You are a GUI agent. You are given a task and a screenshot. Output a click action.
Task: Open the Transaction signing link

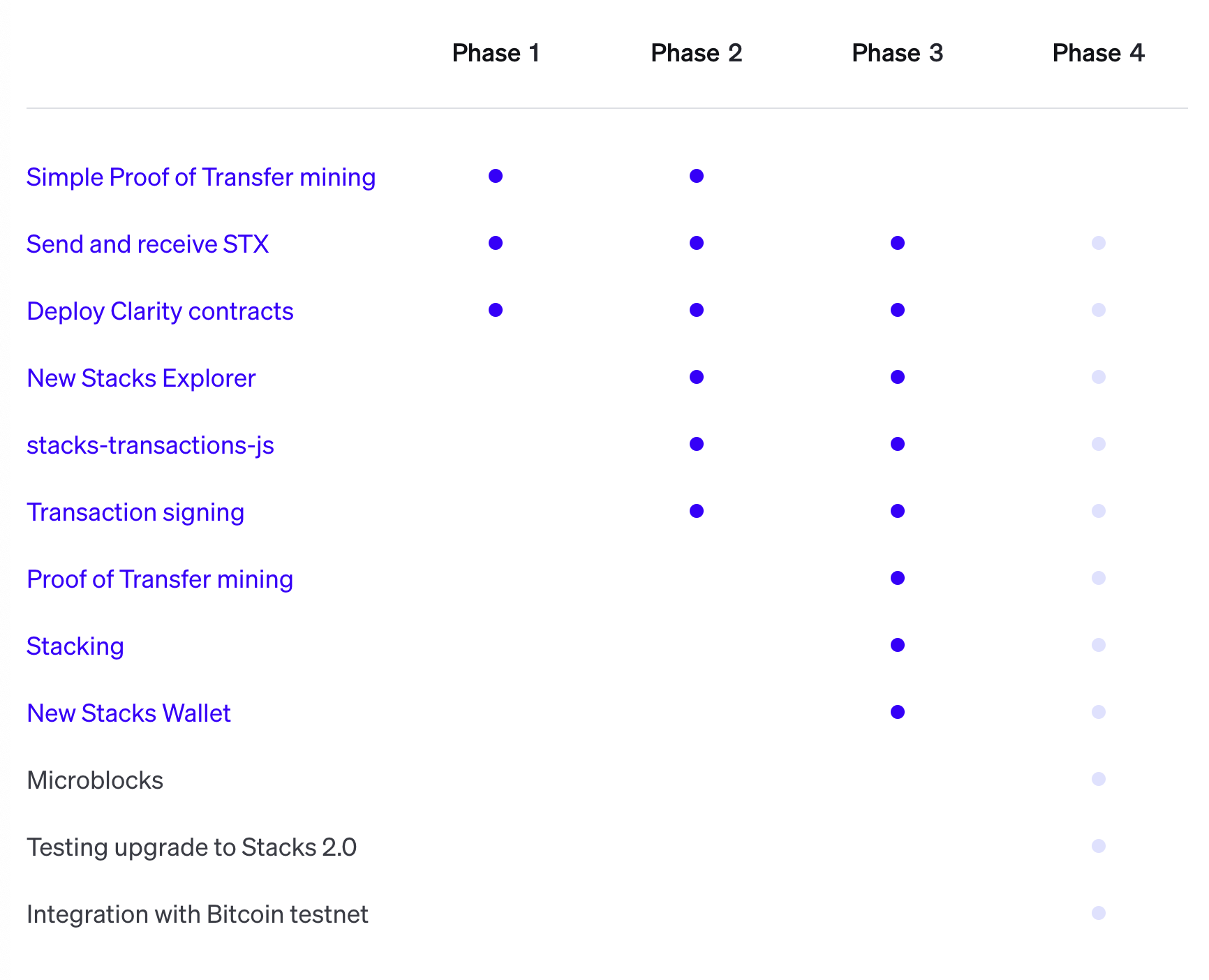point(135,512)
